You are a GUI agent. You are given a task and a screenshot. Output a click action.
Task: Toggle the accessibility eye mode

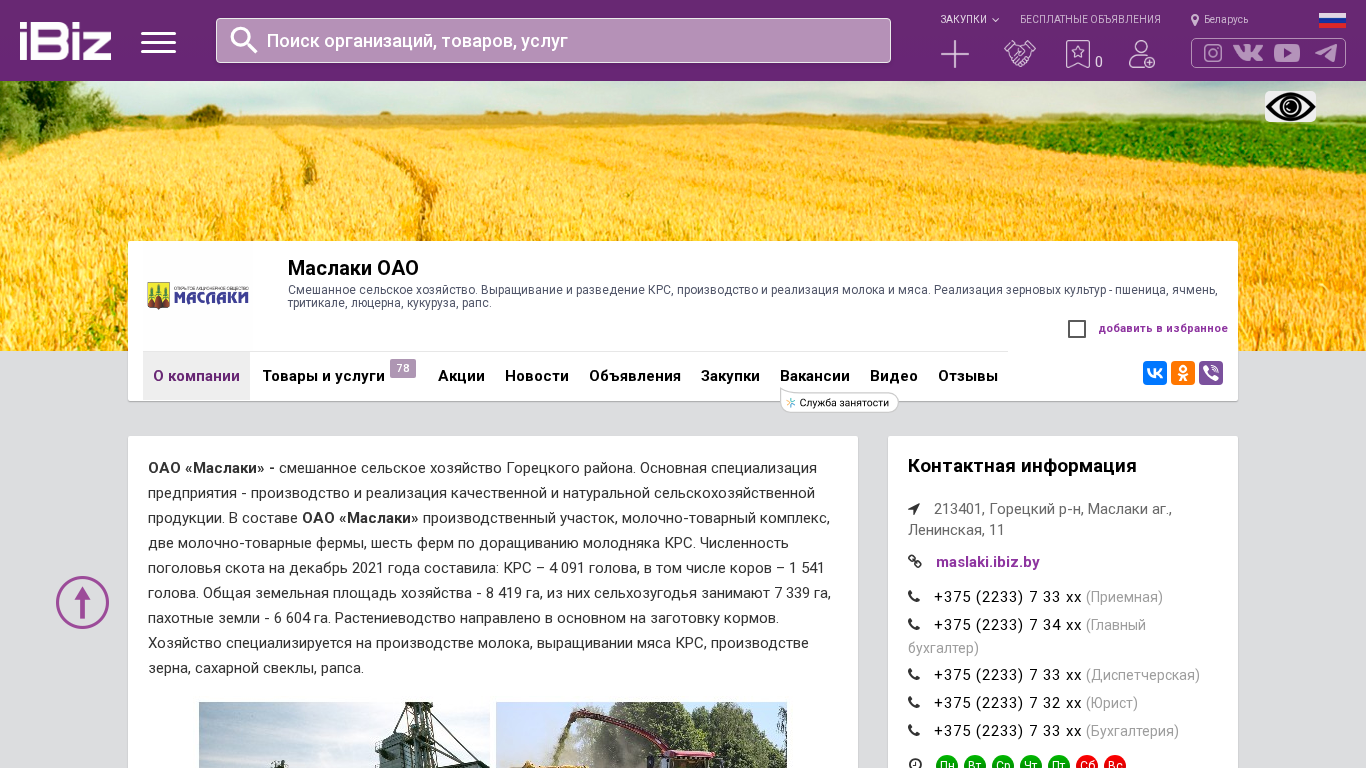(1290, 107)
